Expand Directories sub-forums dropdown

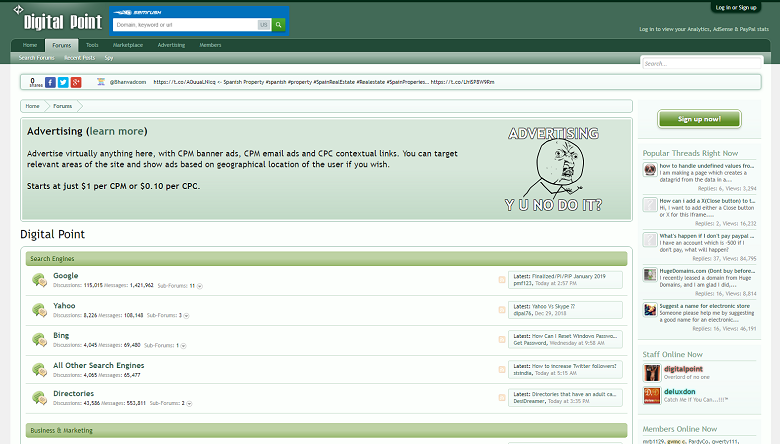189,403
